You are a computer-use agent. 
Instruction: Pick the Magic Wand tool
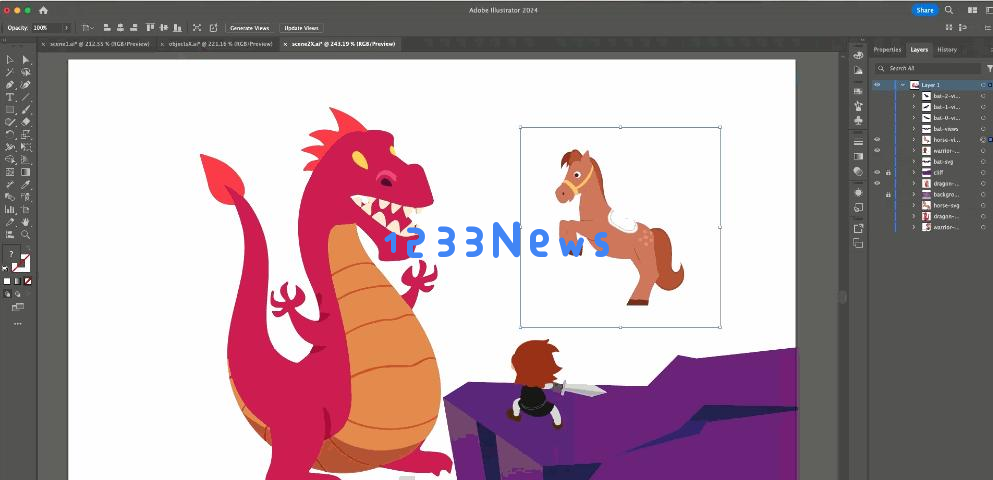tap(10, 72)
